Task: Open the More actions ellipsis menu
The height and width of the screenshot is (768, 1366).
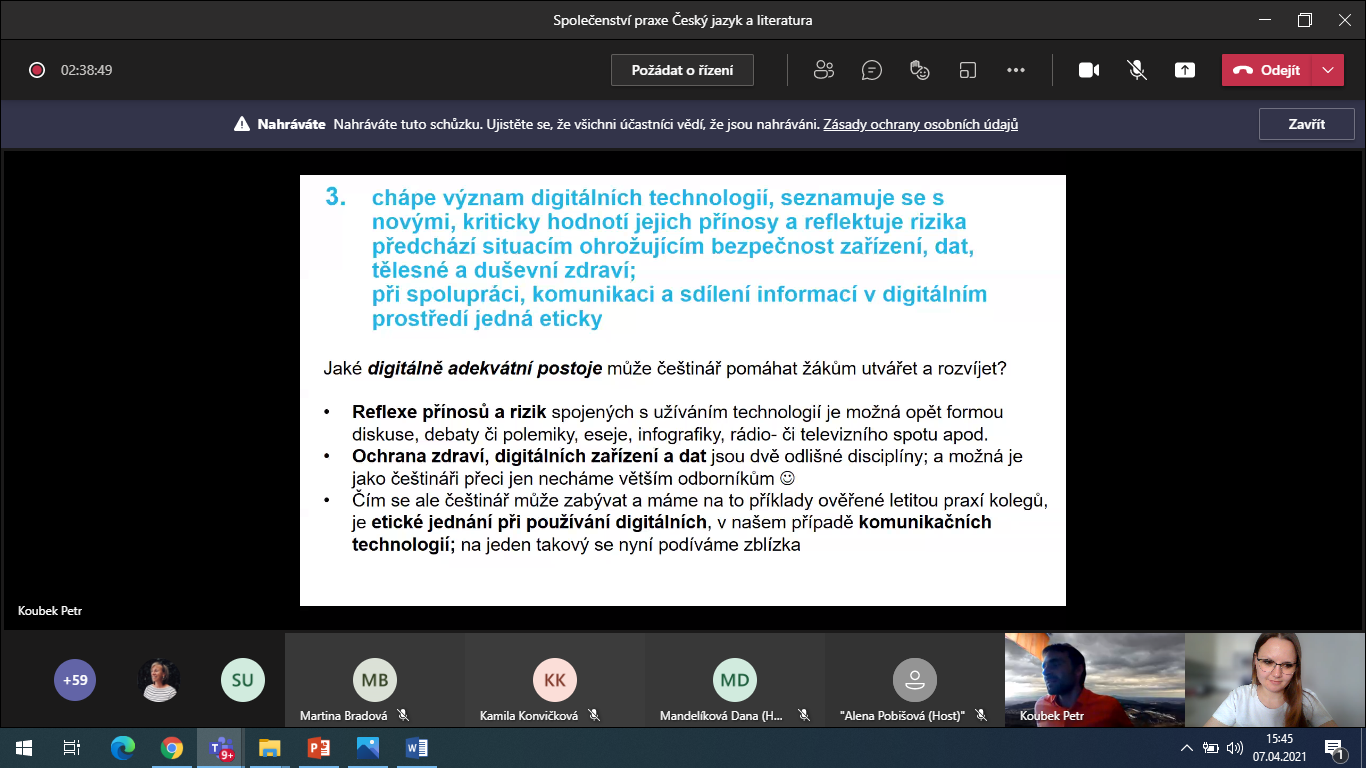Action: point(1016,70)
